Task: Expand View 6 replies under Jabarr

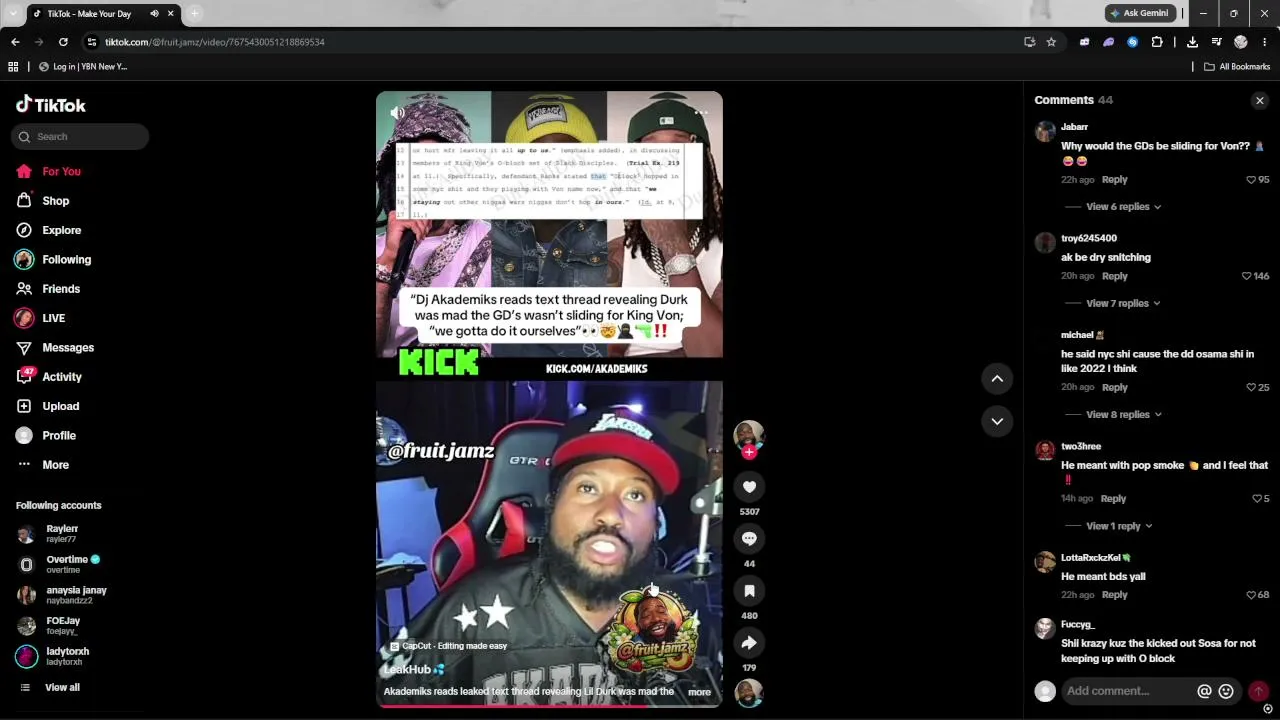Action: (1123, 207)
